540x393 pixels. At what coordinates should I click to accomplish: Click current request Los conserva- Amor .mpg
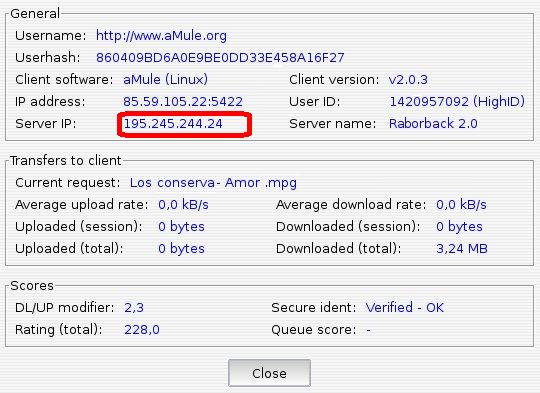tap(213, 183)
